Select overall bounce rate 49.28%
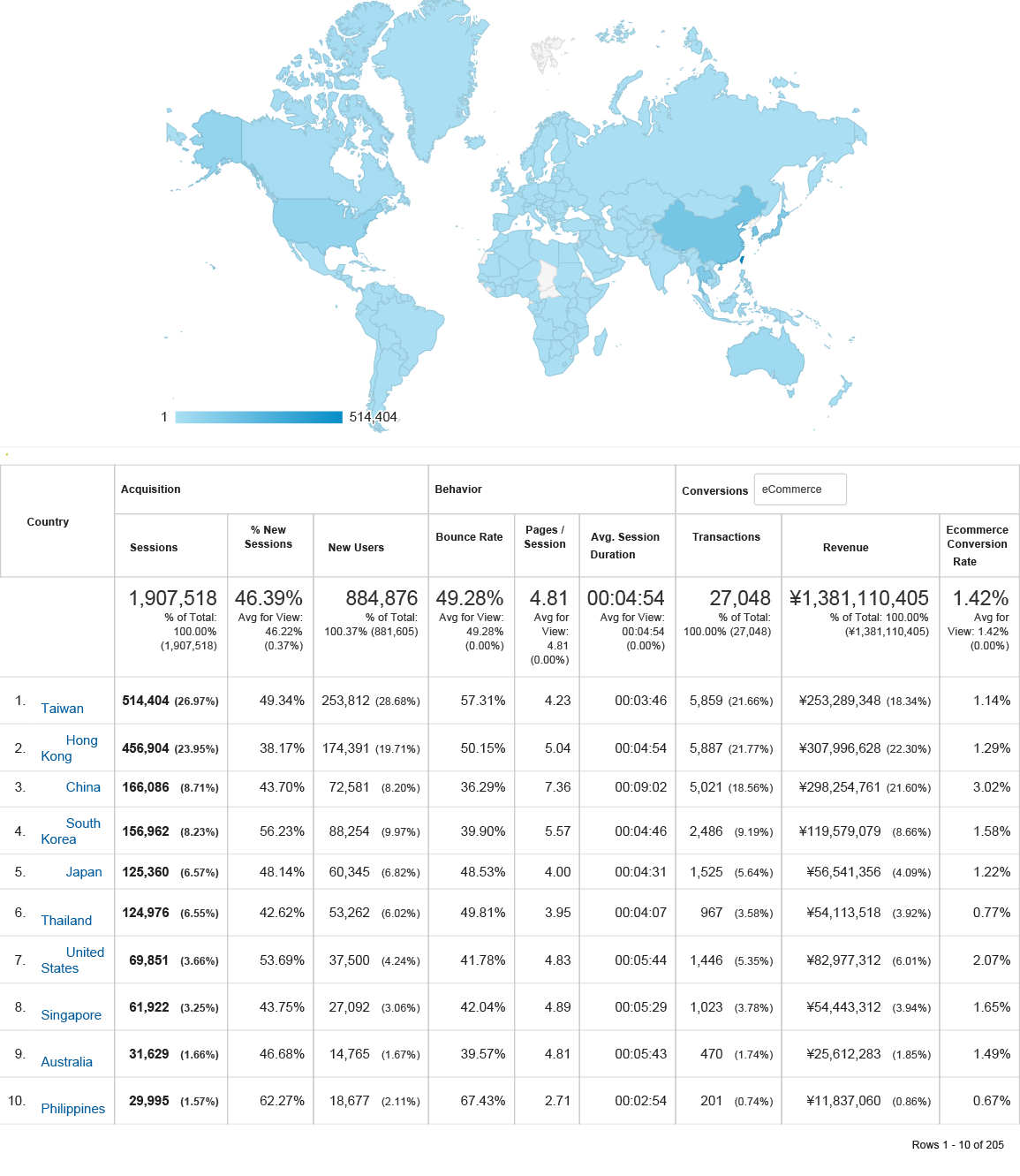This screenshot has height=1176, width=1020. (x=470, y=598)
